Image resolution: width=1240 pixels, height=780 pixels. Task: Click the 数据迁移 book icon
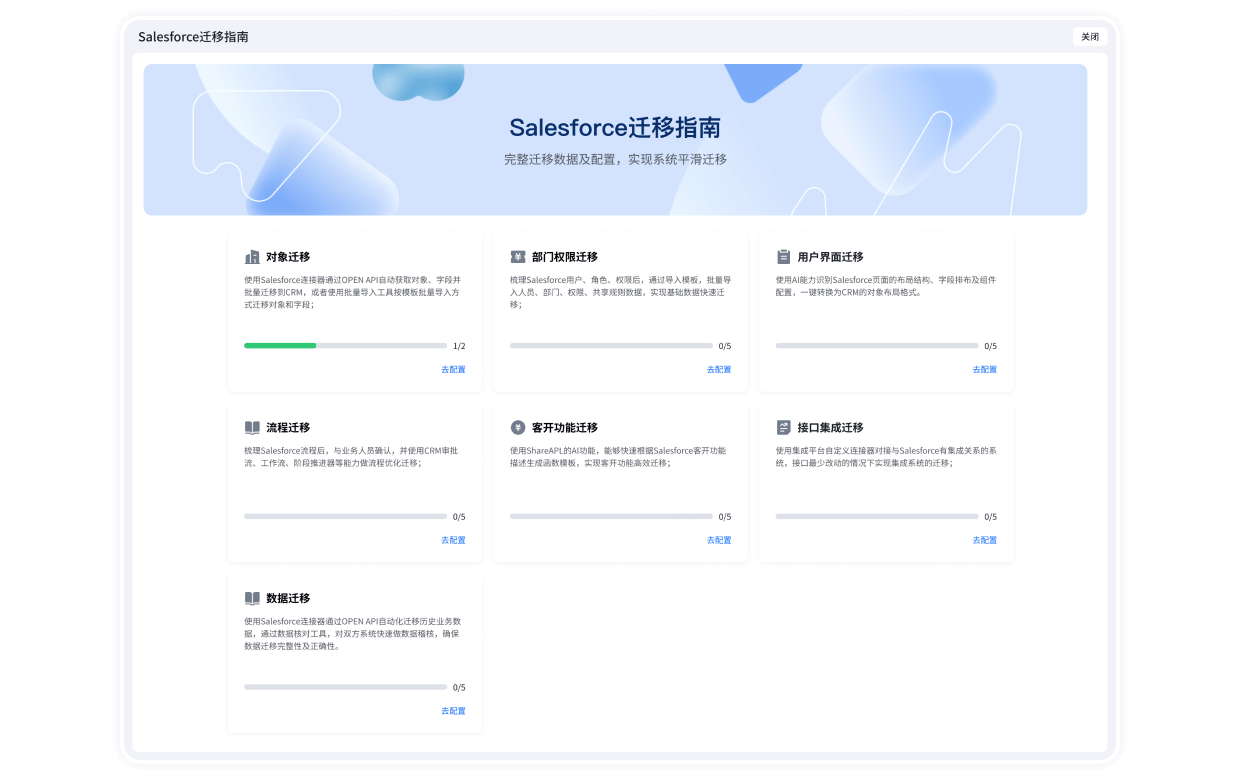point(250,597)
